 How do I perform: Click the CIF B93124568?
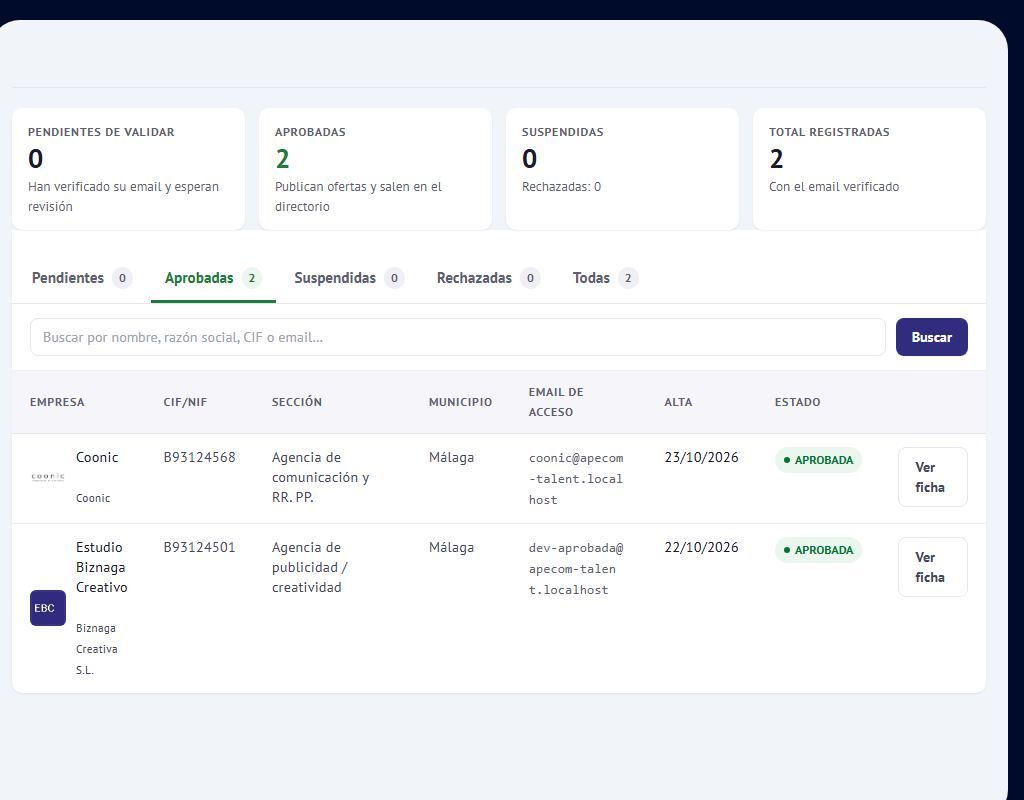pyautogui.click(x=199, y=457)
